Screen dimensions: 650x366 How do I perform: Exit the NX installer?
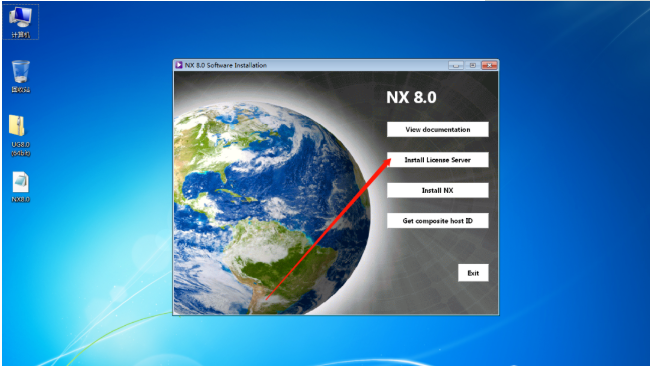[473, 273]
